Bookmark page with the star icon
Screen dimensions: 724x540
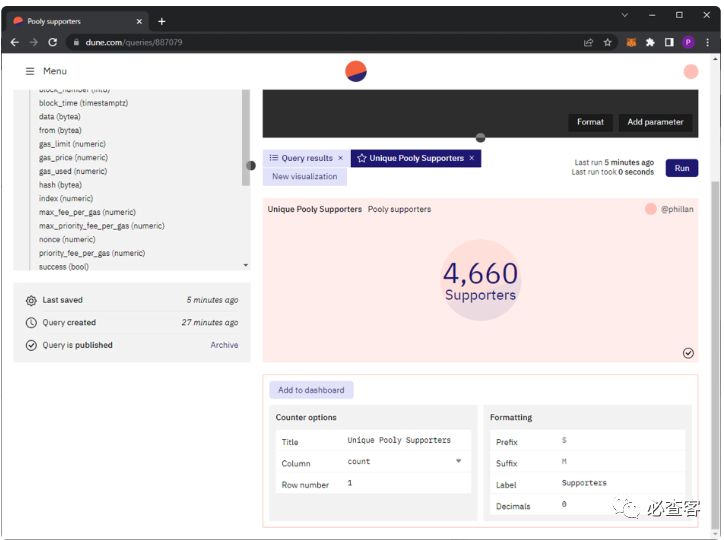click(x=607, y=42)
